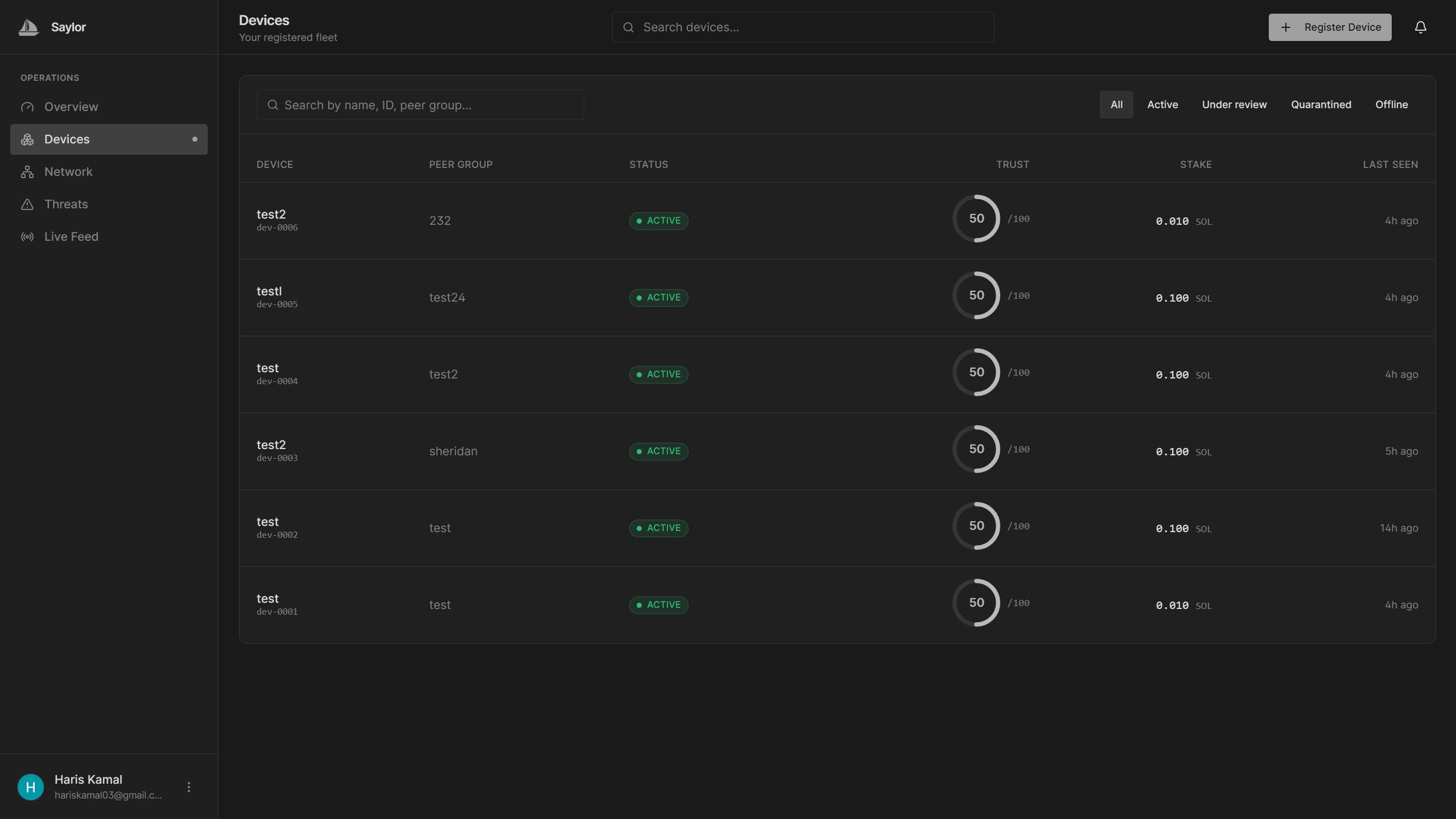1456x819 pixels.
Task: Filter devices by Active status
Action: (x=1162, y=105)
